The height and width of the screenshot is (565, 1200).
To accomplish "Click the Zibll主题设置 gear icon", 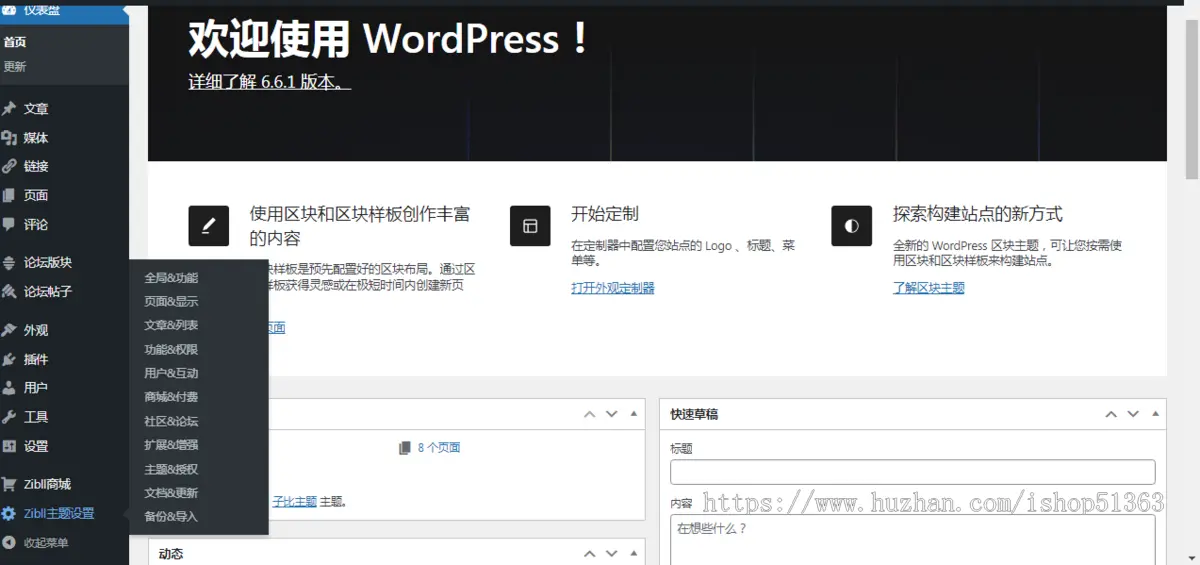I will coord(9,514).
